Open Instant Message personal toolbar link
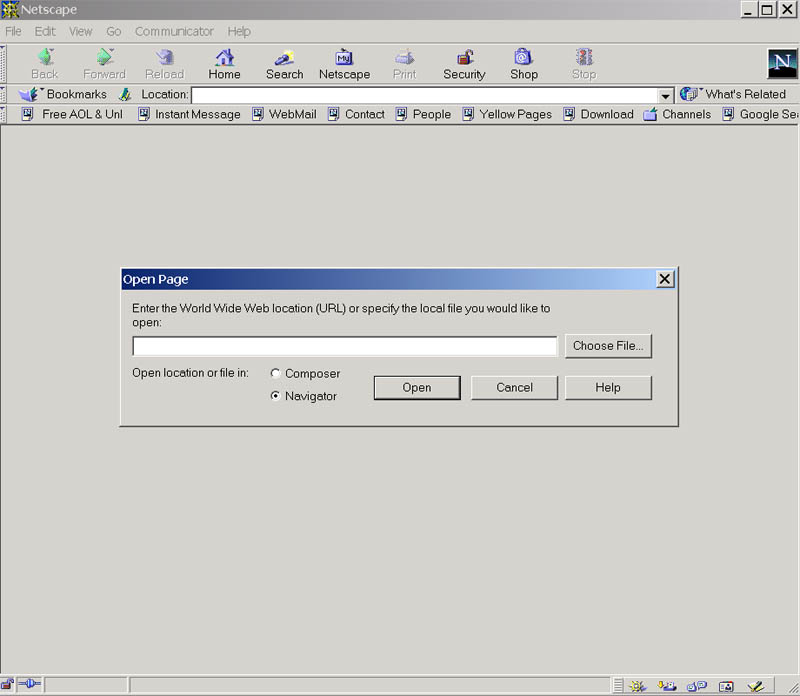Image resolution: width=800 pixels, height=696 pixels. [189, 114]
